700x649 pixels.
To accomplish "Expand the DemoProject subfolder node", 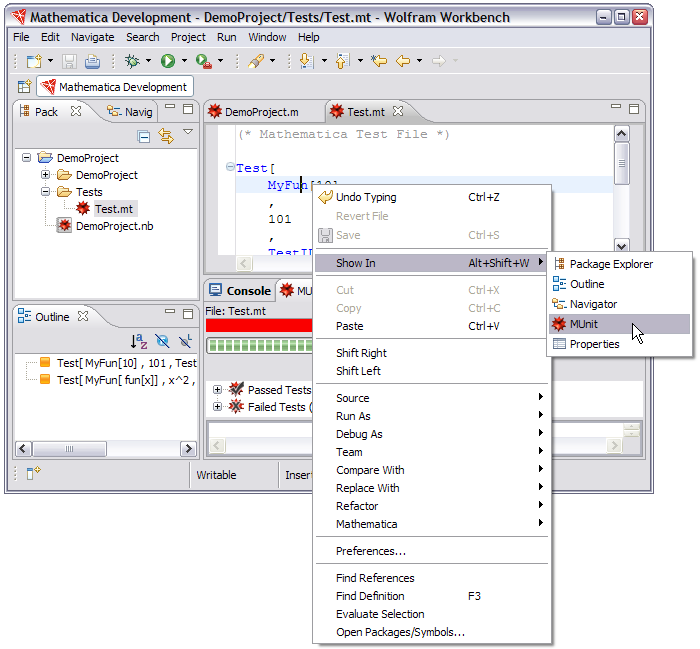I will coord(46,175).
